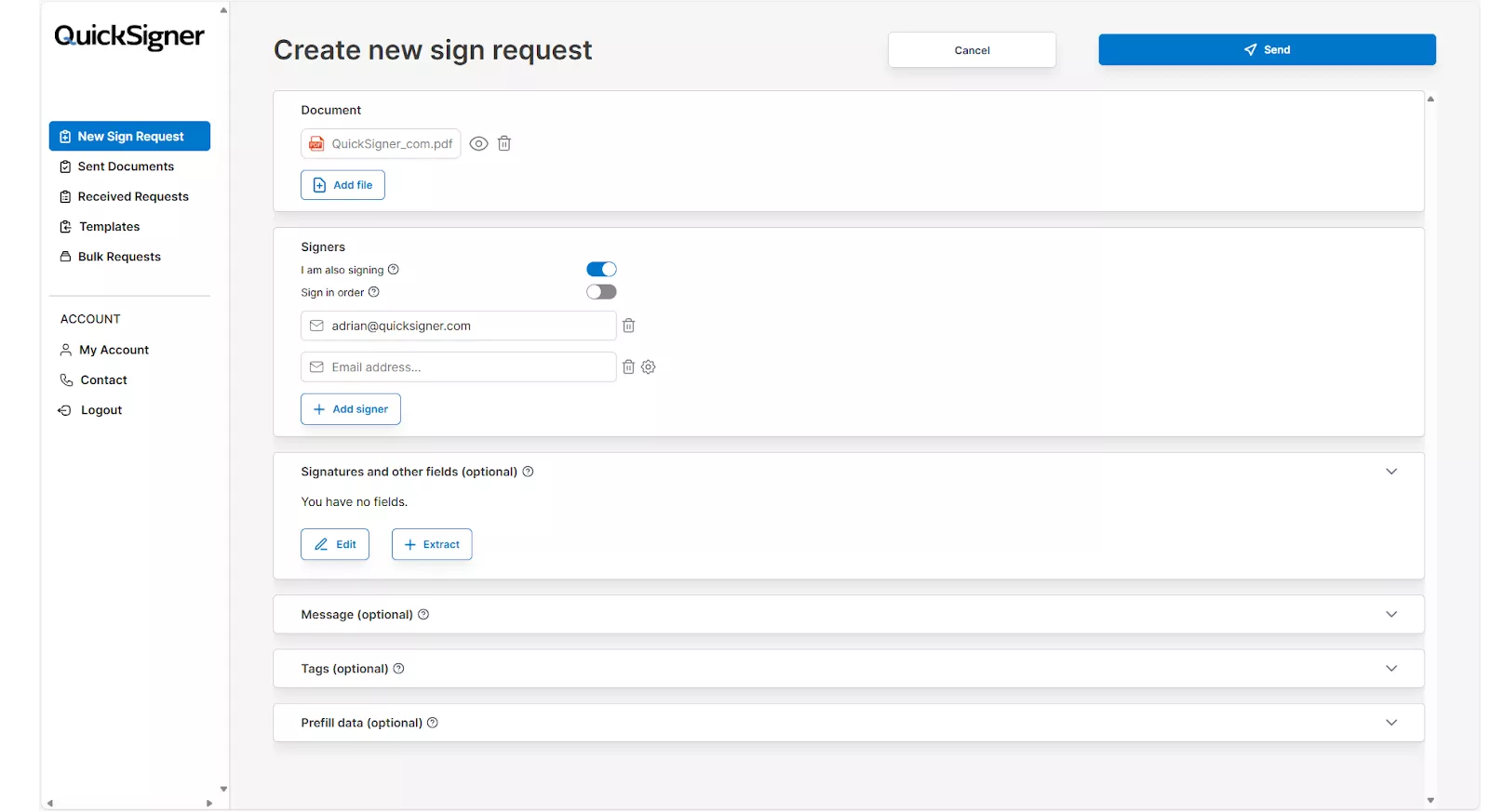The height and width of the screenshot is (812, 1489).
Task: Enable the 'Sign in order' toggle
Action: 601,292
